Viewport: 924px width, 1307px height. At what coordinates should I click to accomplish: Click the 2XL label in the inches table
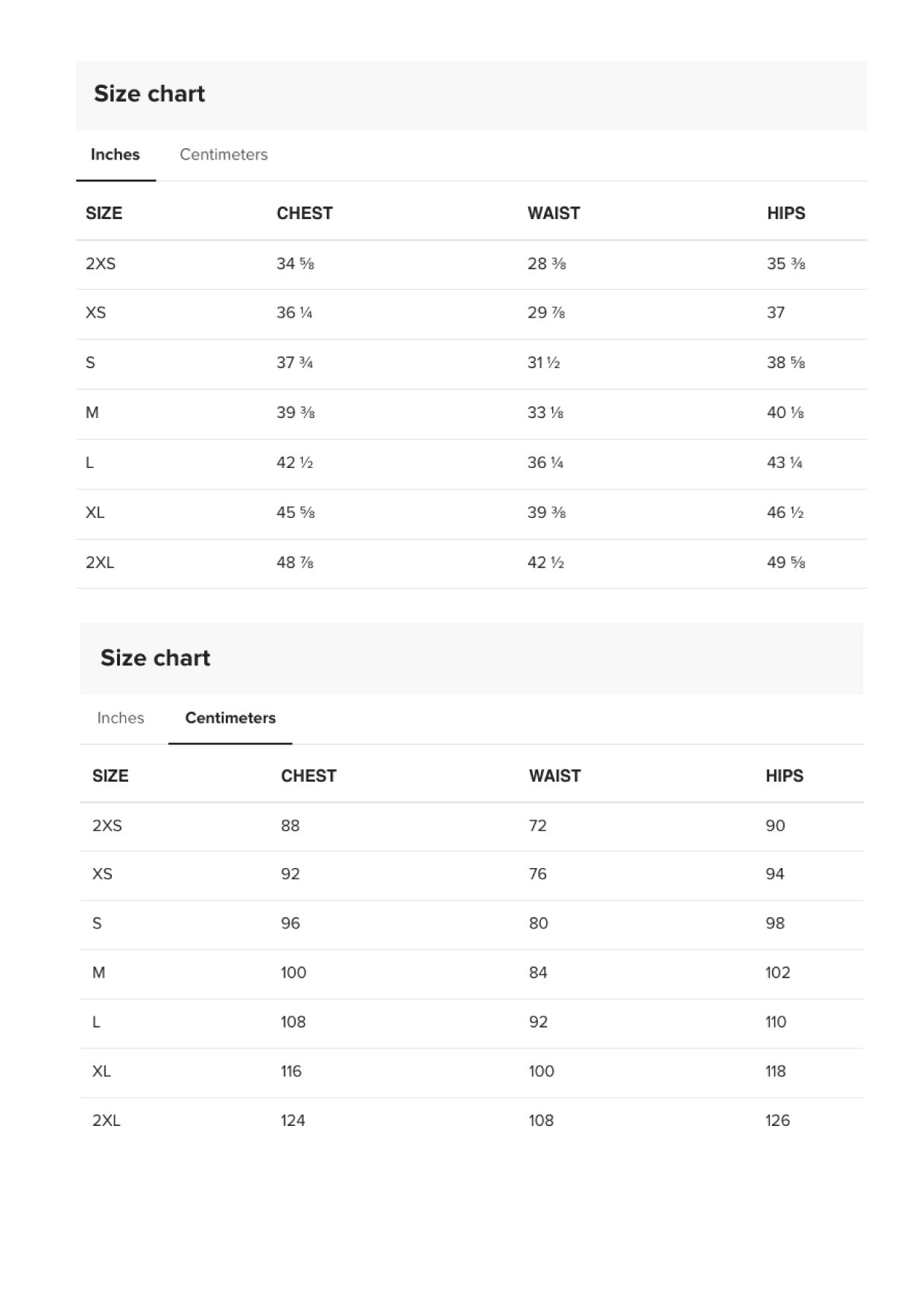(x=100, y=563)
